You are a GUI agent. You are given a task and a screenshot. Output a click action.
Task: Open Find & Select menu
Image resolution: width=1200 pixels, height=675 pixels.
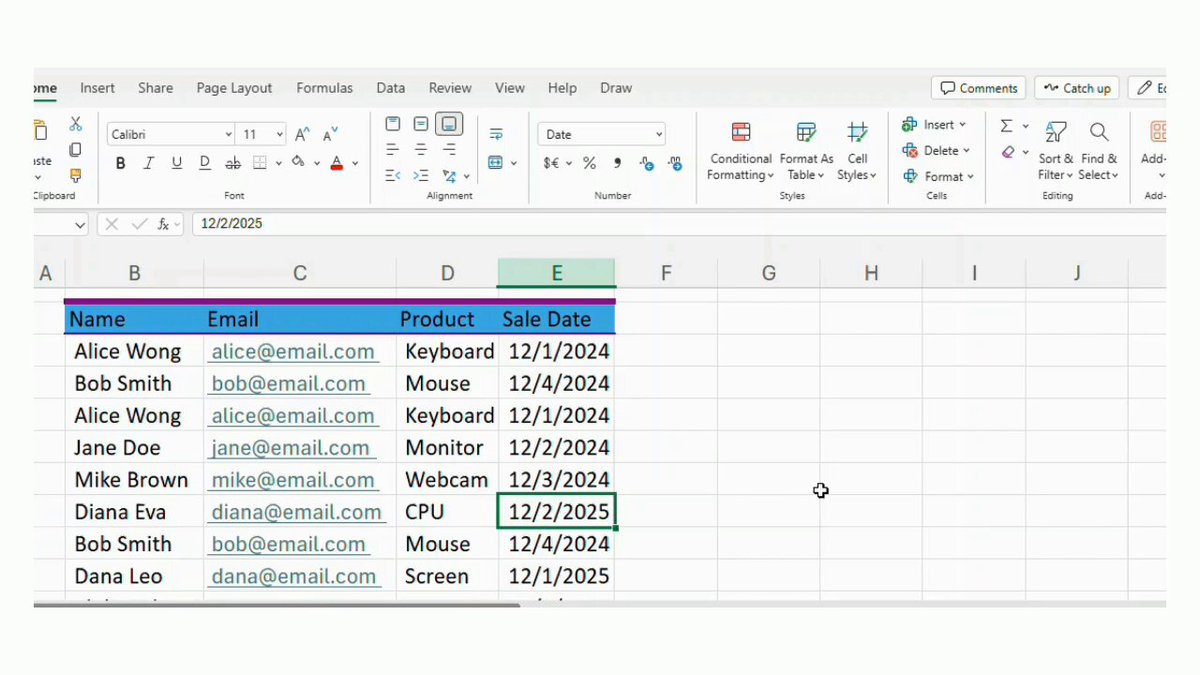(x=1099, y=150)
